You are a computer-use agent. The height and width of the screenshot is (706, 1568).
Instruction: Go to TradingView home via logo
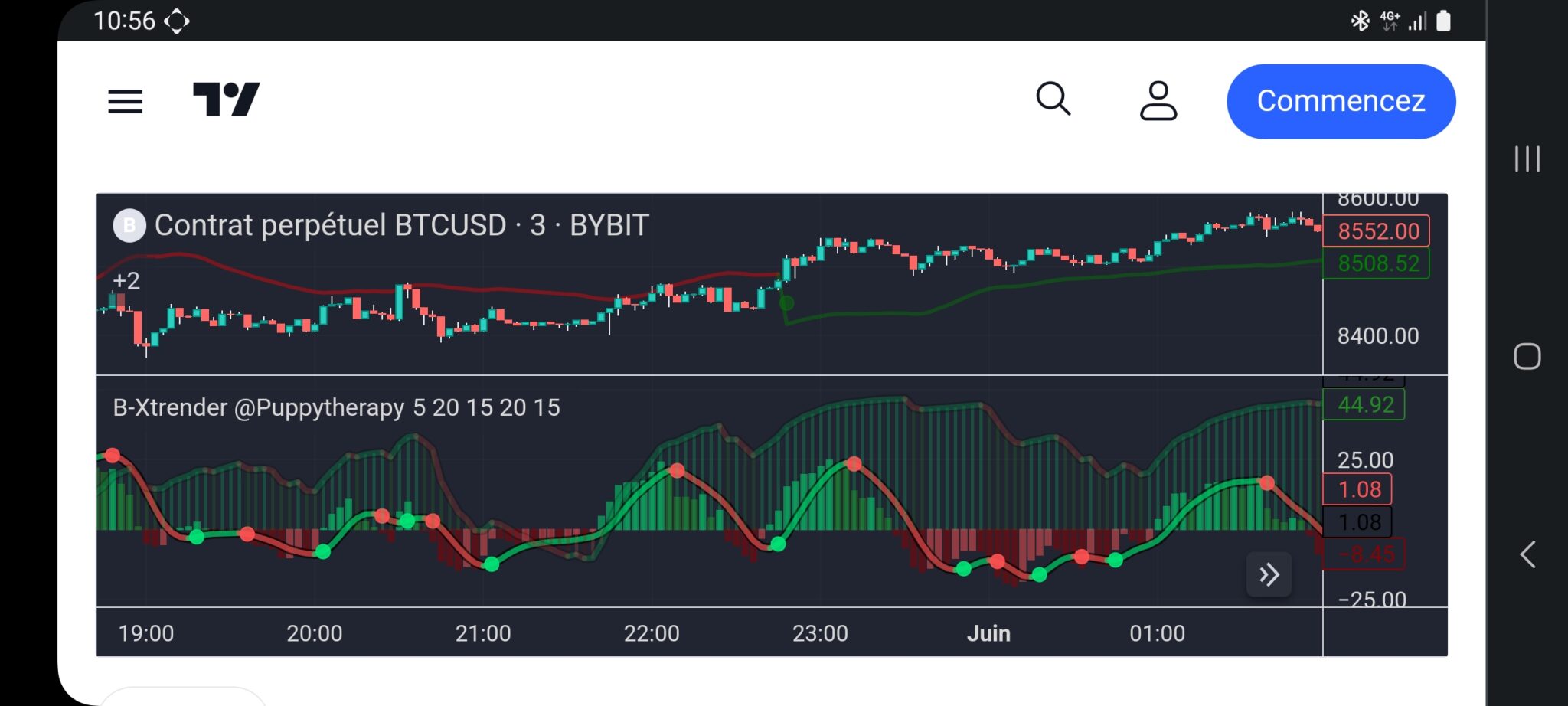tap(227, 100)
